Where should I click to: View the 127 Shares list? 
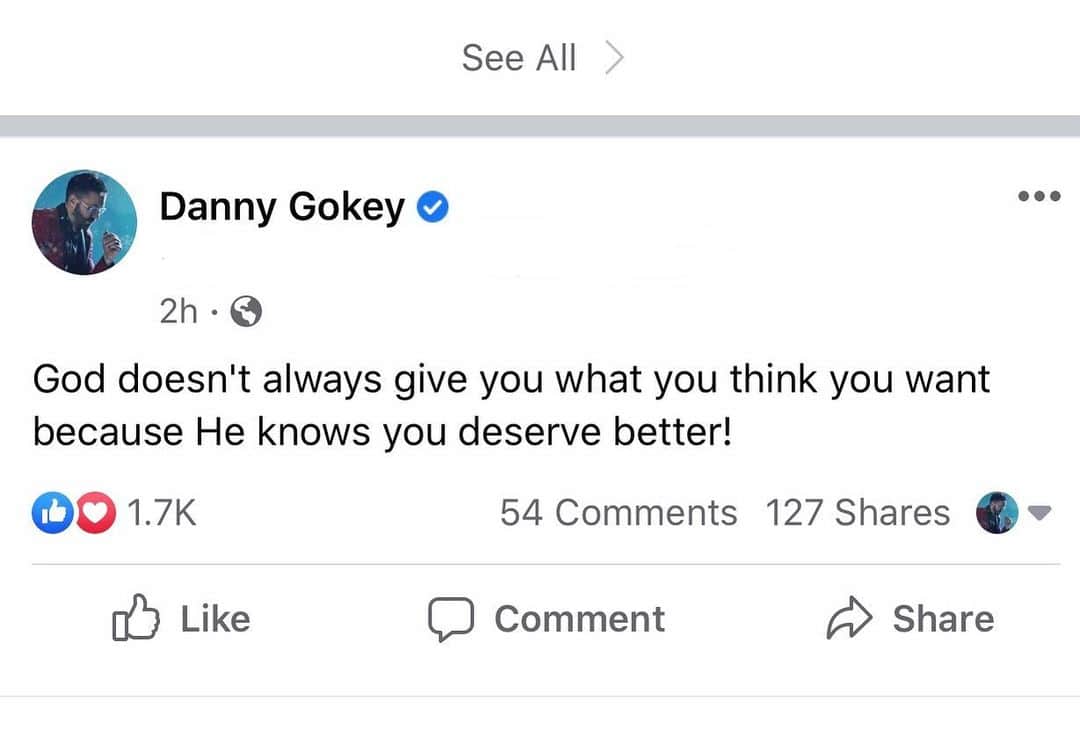coord(858,513)
